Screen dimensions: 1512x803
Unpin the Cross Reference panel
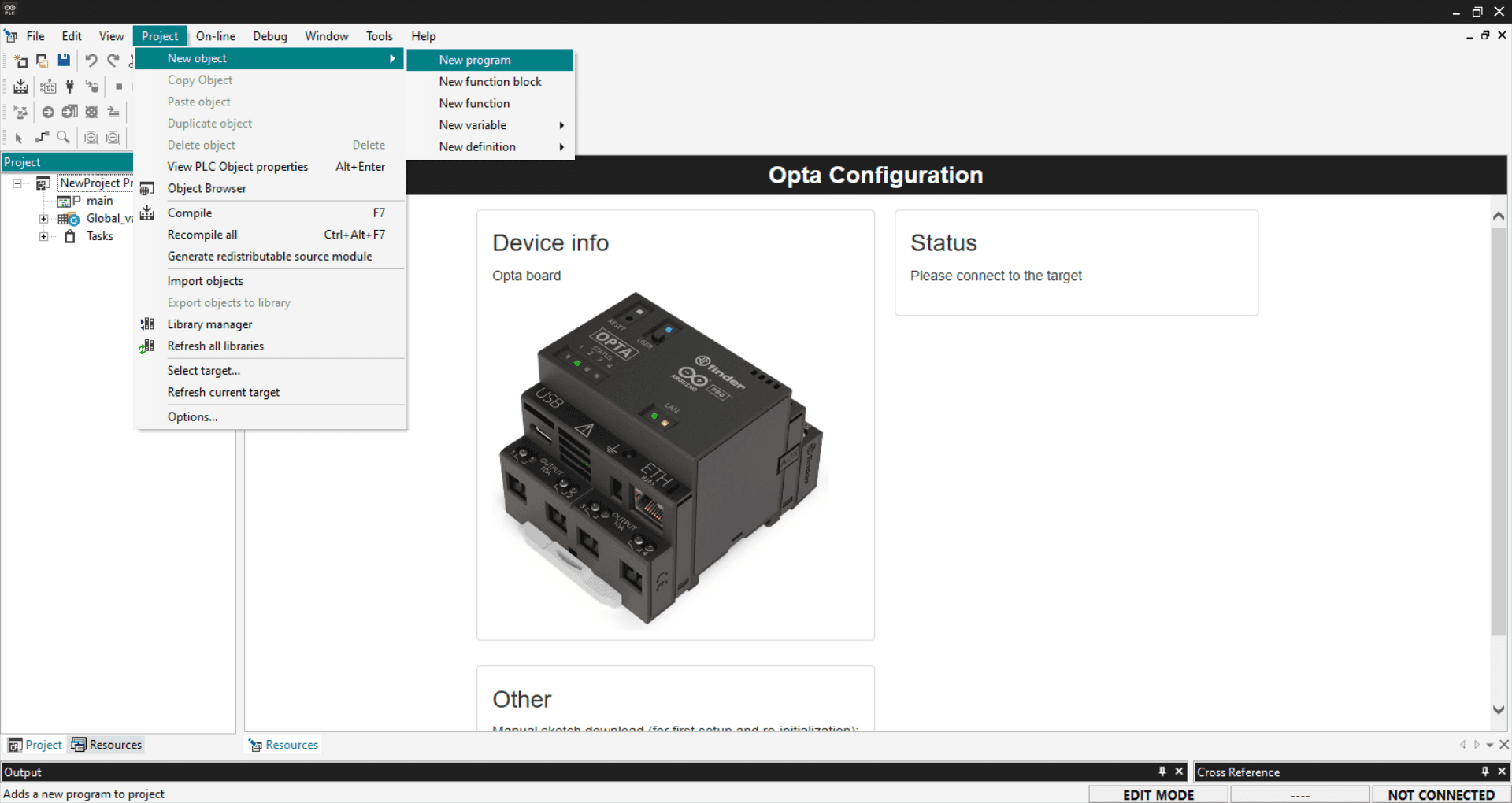point(1485,772)
